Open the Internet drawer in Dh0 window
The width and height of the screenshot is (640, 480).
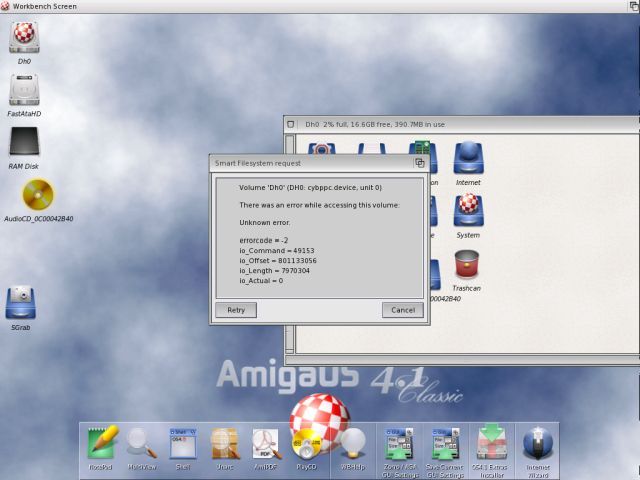(x=468, y=158)
